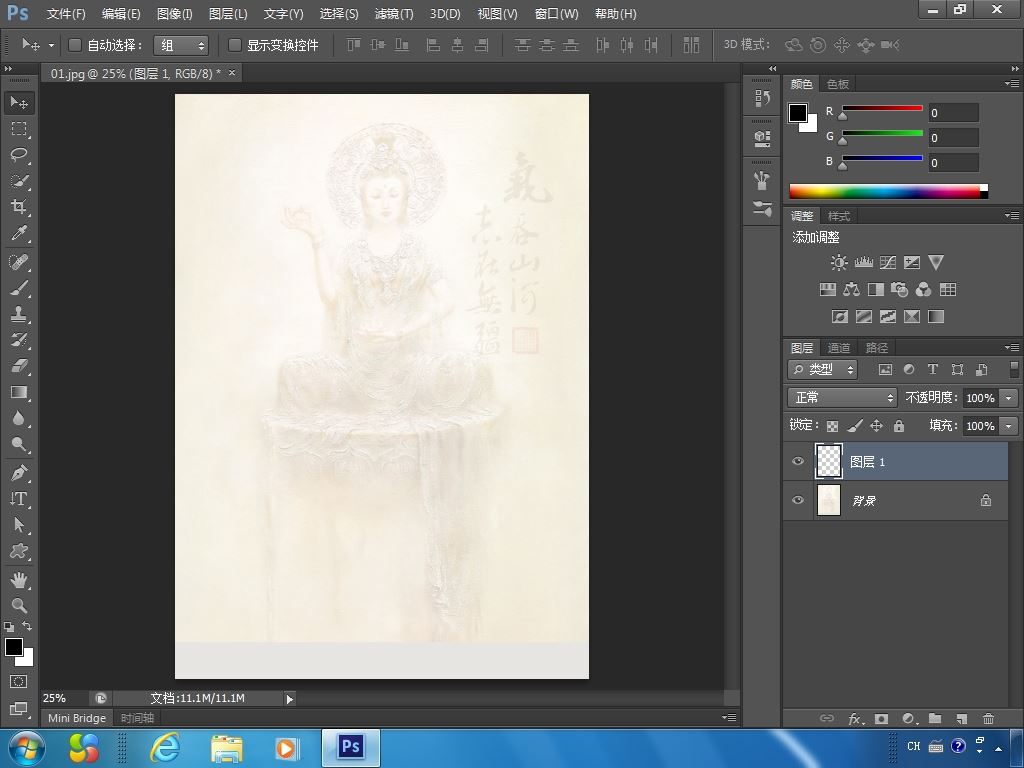Open the 类型 layer filter dropdown
Screen dimensions: 1024x768
click(x=822, y=369)
